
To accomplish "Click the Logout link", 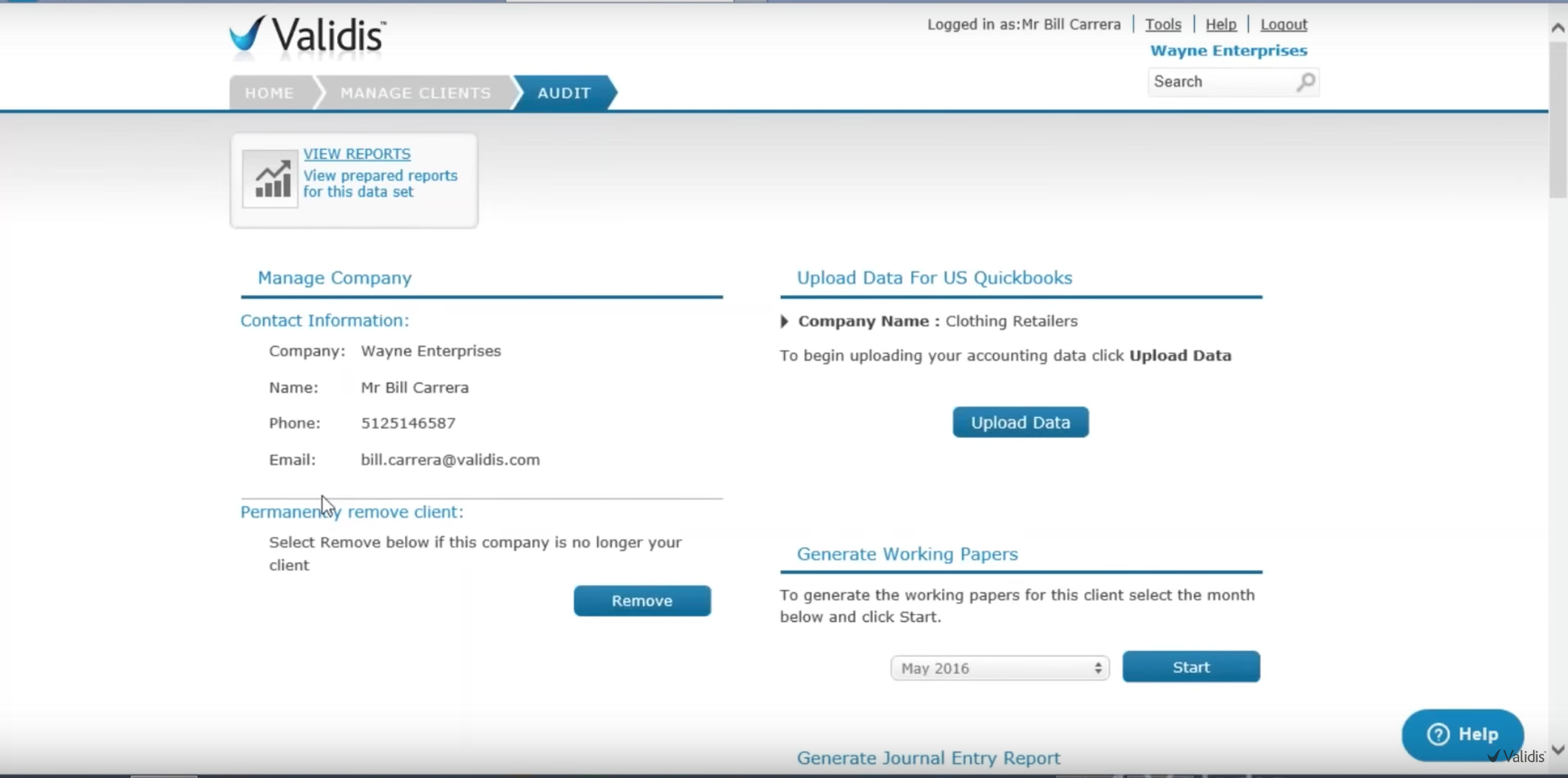I will (1284, 24).
